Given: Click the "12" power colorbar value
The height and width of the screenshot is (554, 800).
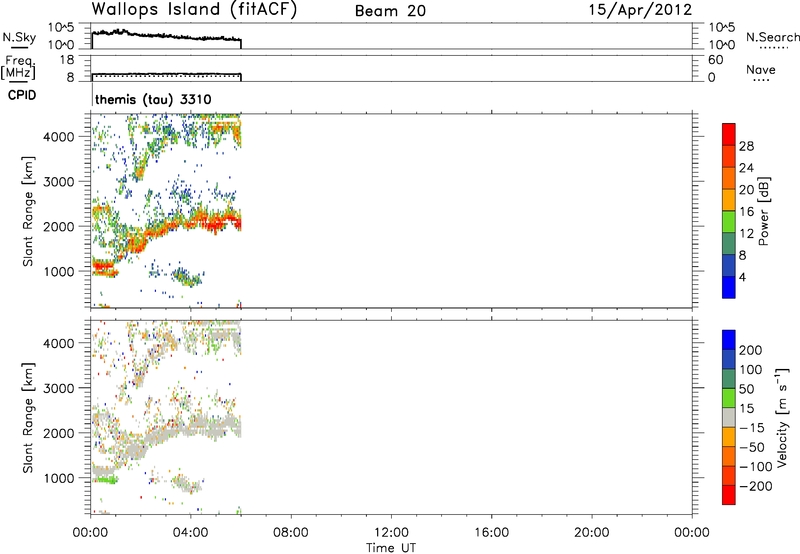Looking at the screenshot, I should coord(746,234).
